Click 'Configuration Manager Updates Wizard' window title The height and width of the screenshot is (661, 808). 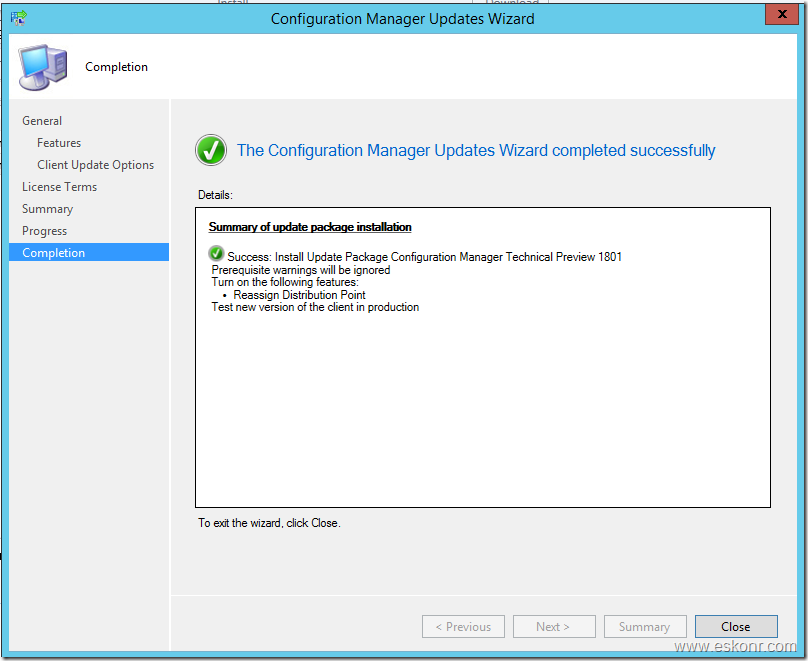click(402, 19)
